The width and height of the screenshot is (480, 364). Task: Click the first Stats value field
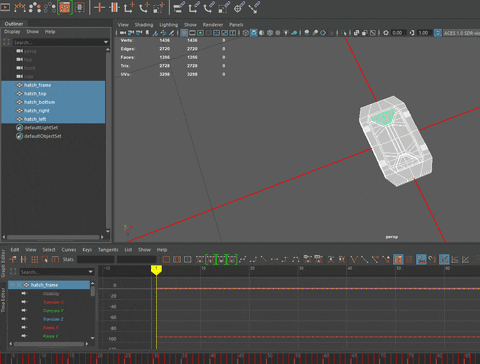pyautogui.click(x=96, y=259)
